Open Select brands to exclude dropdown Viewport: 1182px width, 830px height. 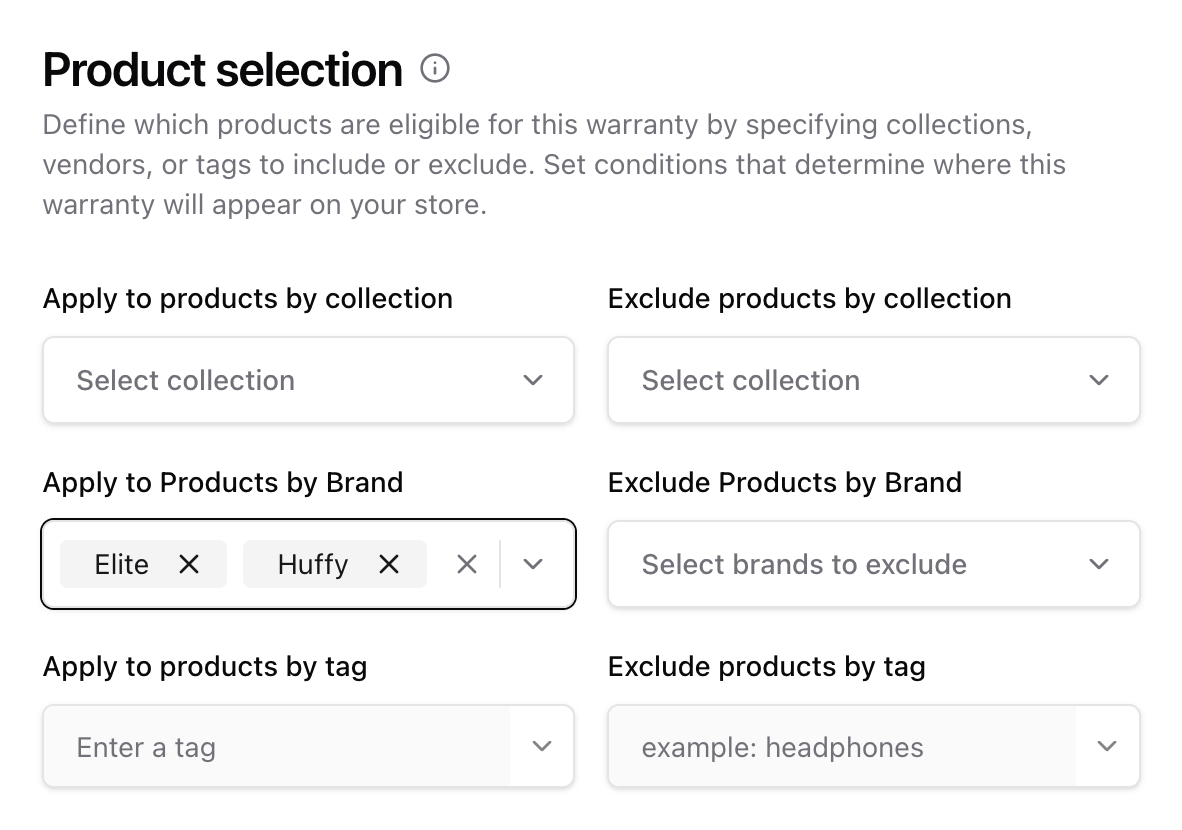(x=874, y=564)
